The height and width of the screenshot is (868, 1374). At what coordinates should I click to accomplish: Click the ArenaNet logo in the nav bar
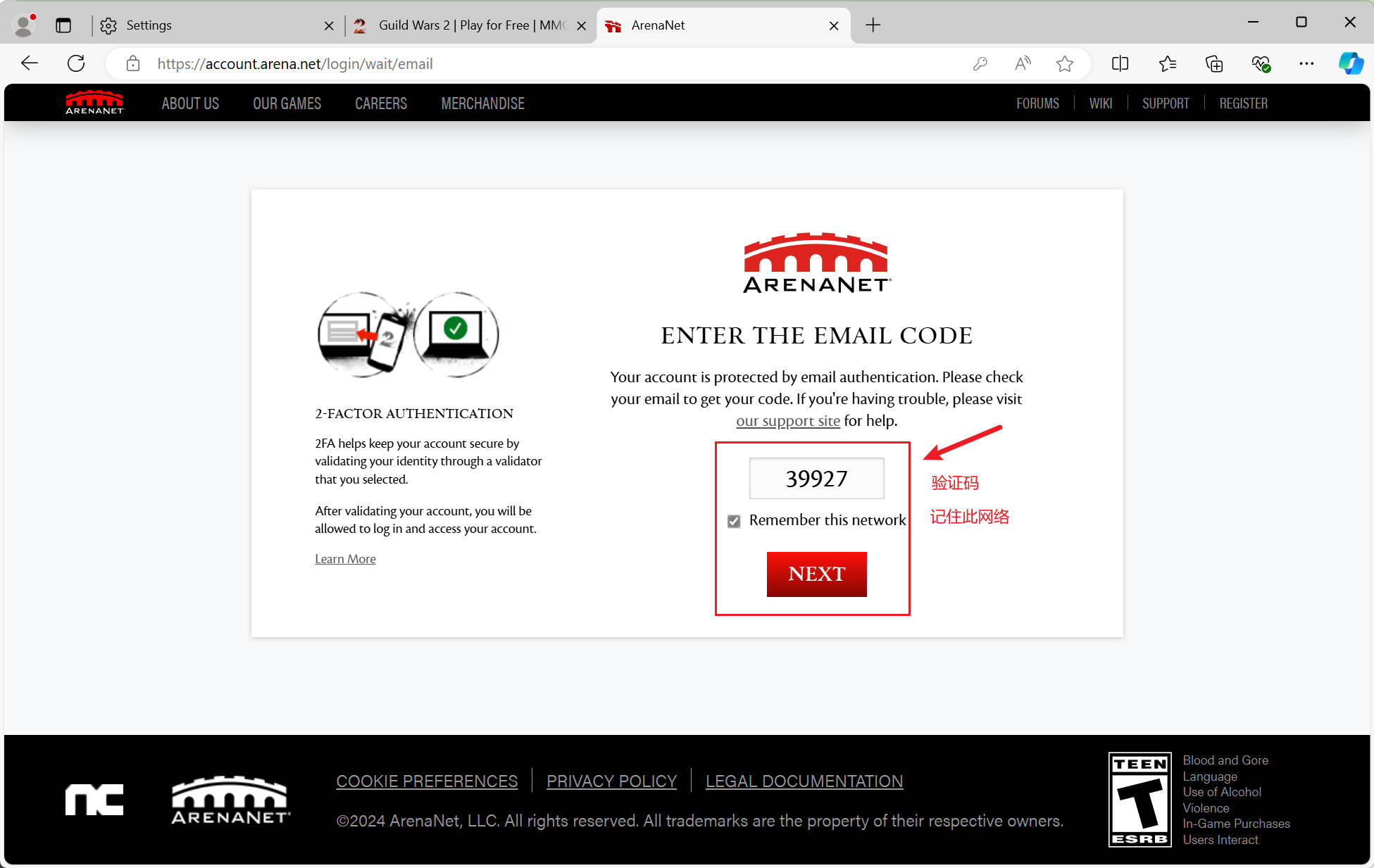tap(94, 103)
